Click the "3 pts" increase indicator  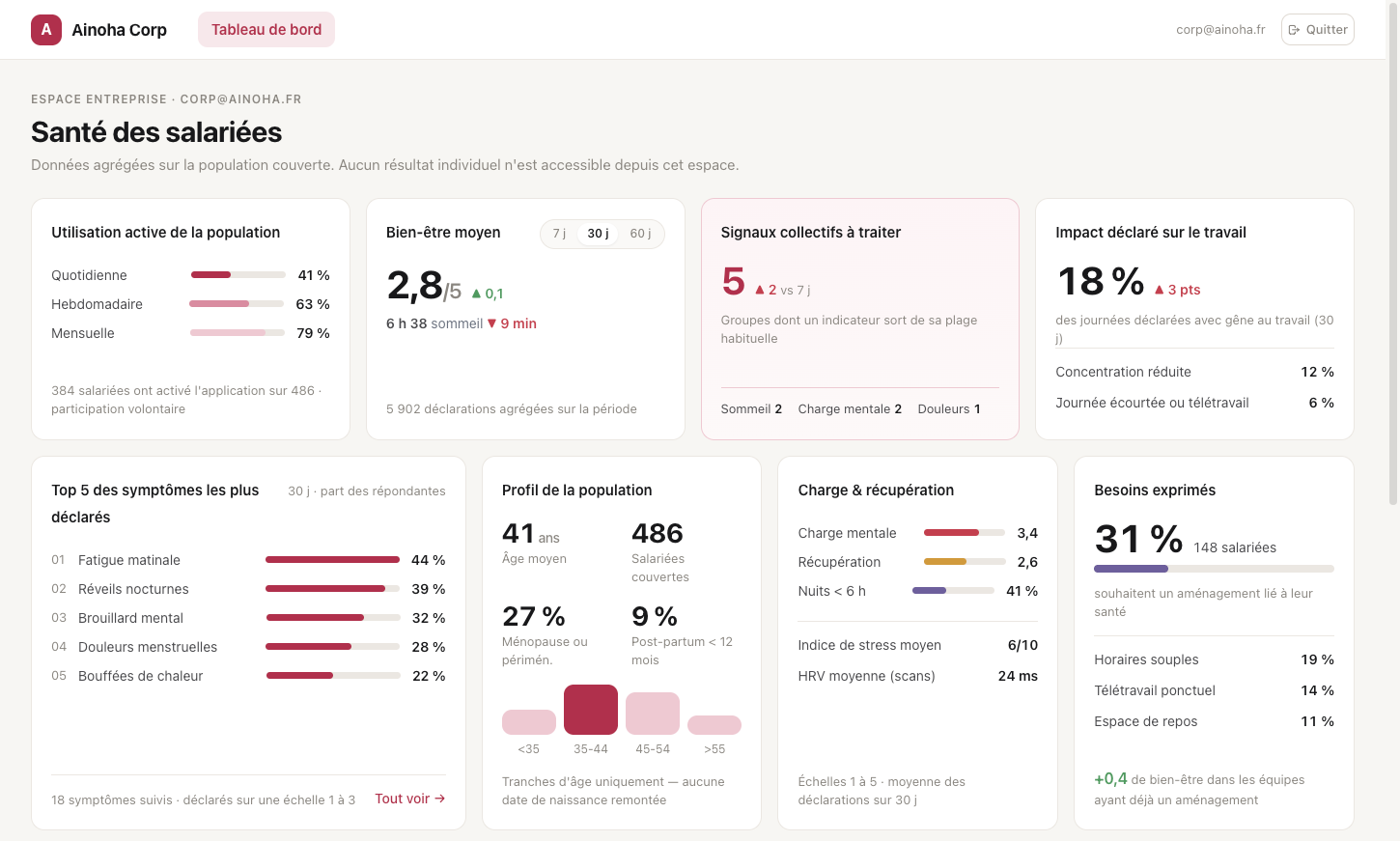click(x=1178, y=290)
